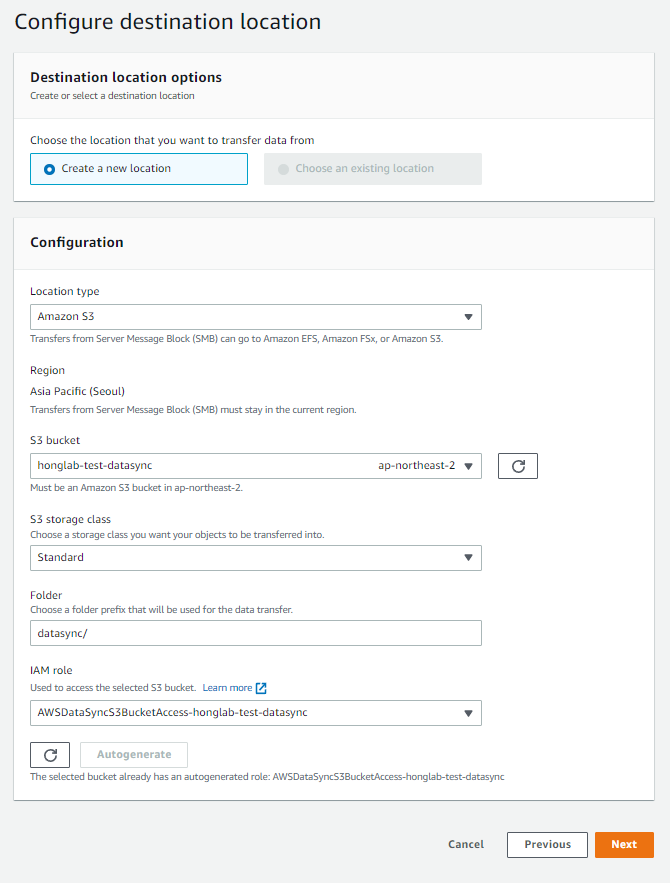Click the ap-northeast-2 region label in bucket field
Image resolution: width=670 pixels, height=883 pixels.
tap(417, 466)
